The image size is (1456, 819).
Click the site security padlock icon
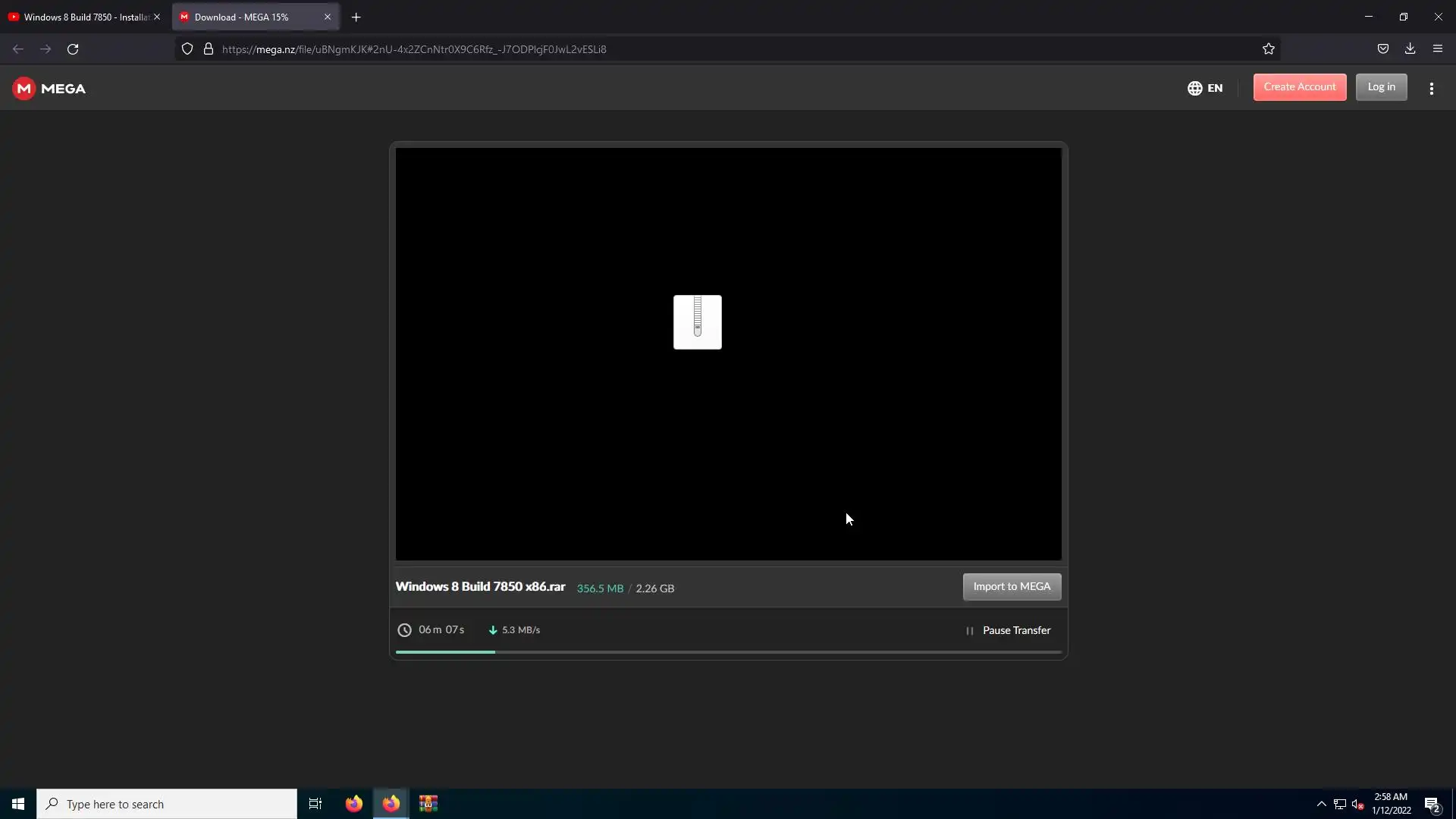(209, 49)
